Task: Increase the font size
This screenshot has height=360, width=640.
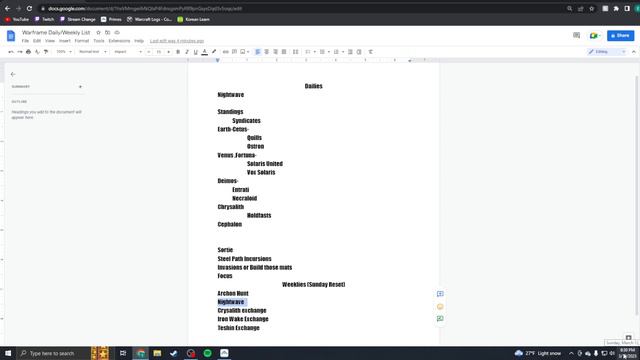Action: [169, 52]
